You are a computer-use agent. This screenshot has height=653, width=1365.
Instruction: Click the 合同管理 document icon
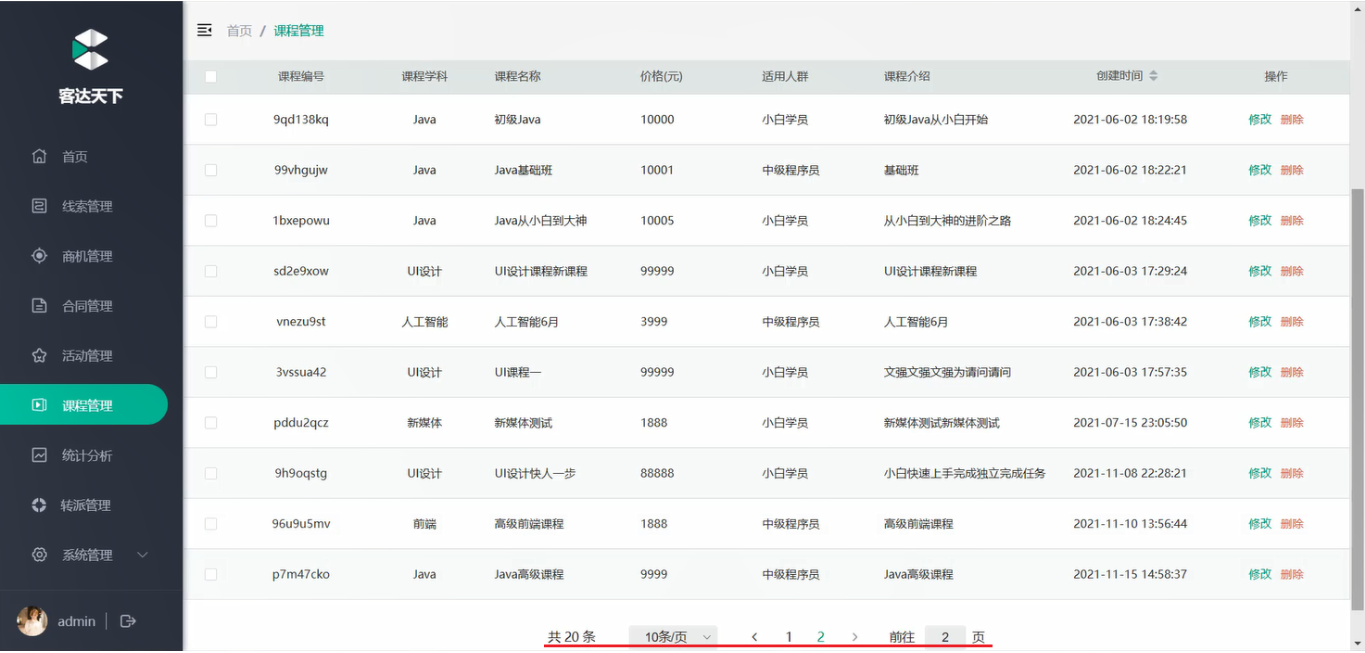[39, 306]
